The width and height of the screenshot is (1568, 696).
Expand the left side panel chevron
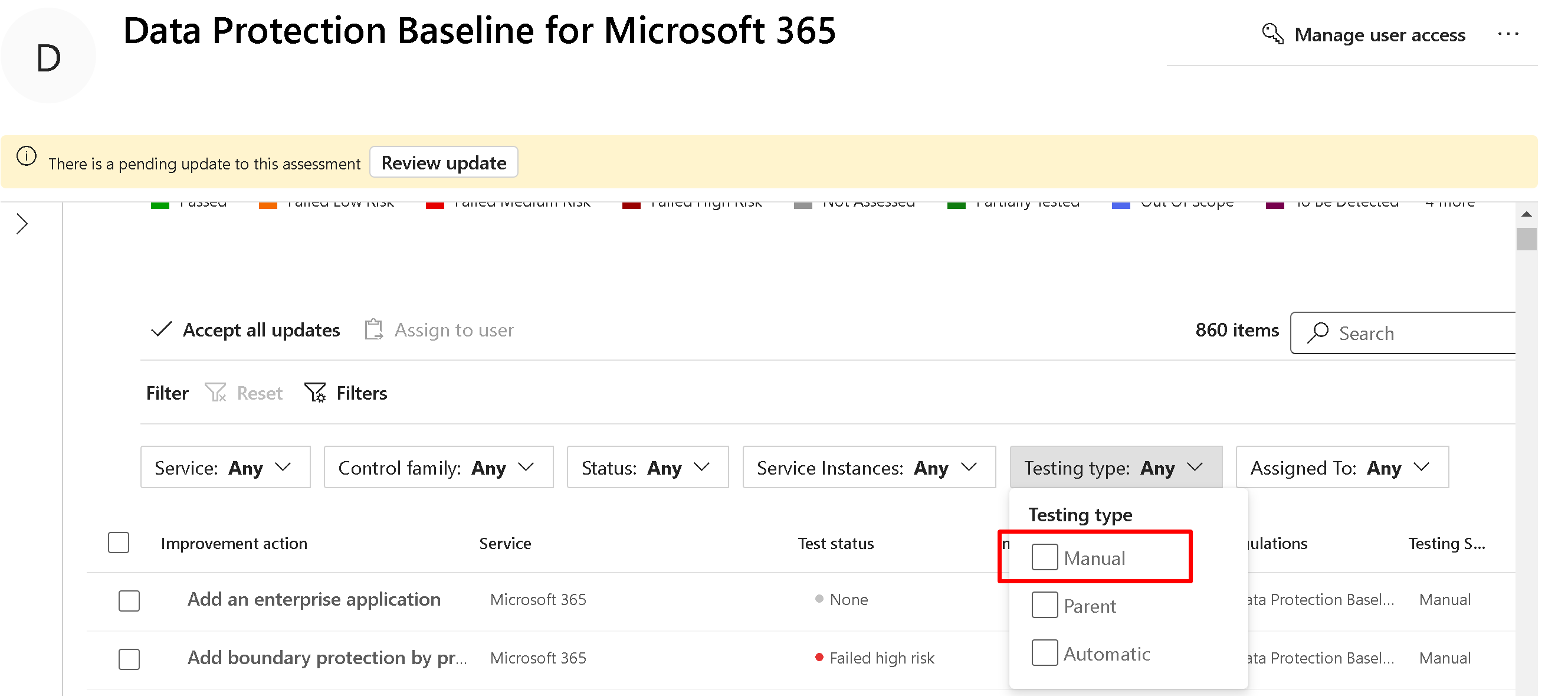pos(22,224)
